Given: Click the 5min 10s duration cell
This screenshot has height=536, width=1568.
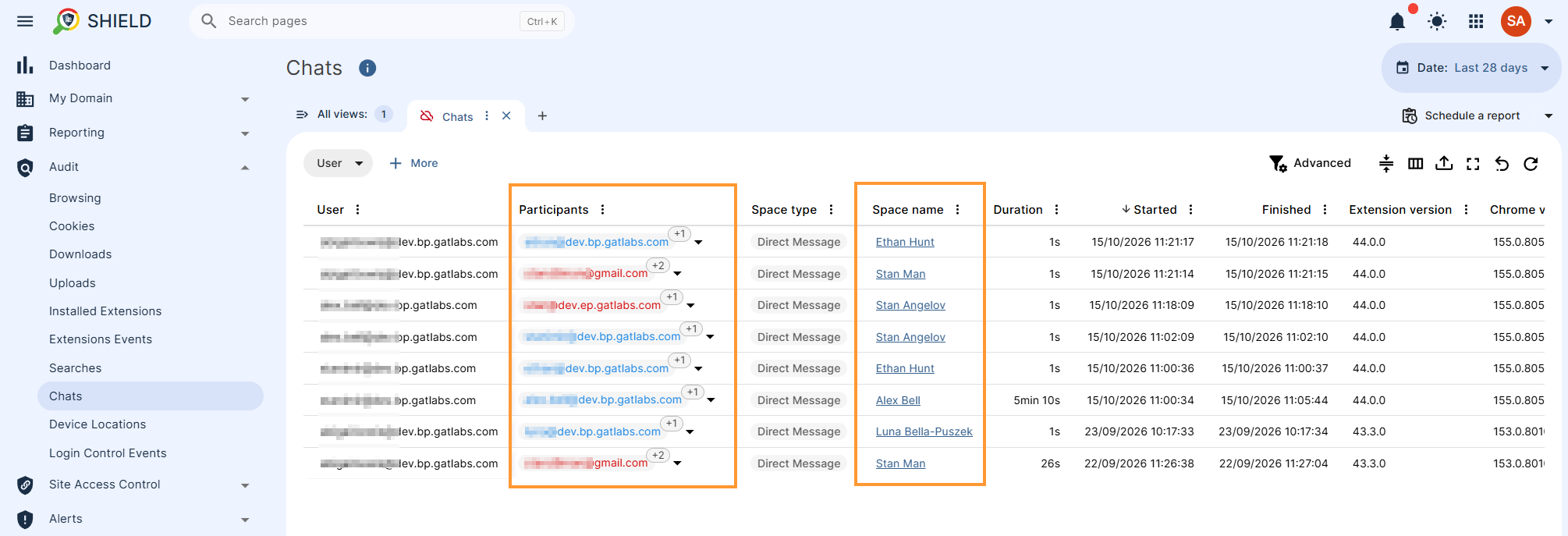Looking at the screenshot, I should click(x=1036, y=400).
